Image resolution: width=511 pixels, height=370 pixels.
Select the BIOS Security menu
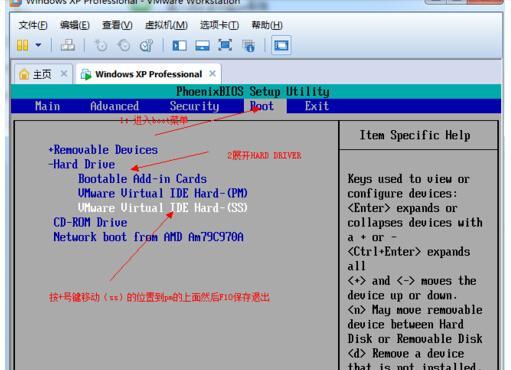pos(194,106)
